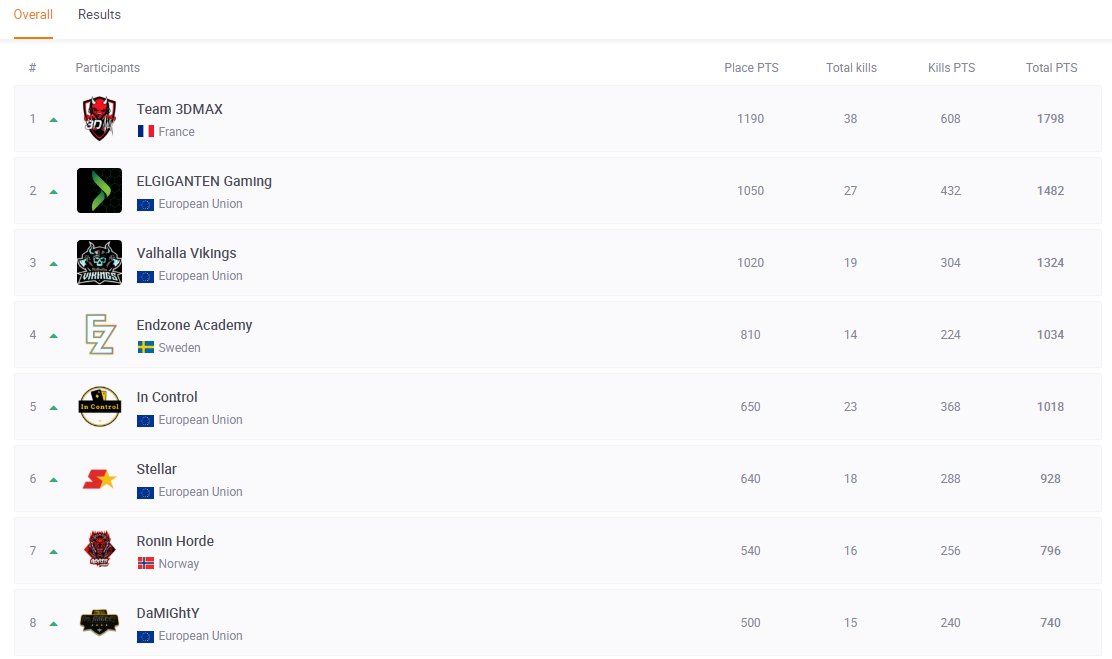Image resolution: width=1112 pixels, height=659 pixels.
Task: Click green up arrow beside rank 4
Action: [53, 336]
